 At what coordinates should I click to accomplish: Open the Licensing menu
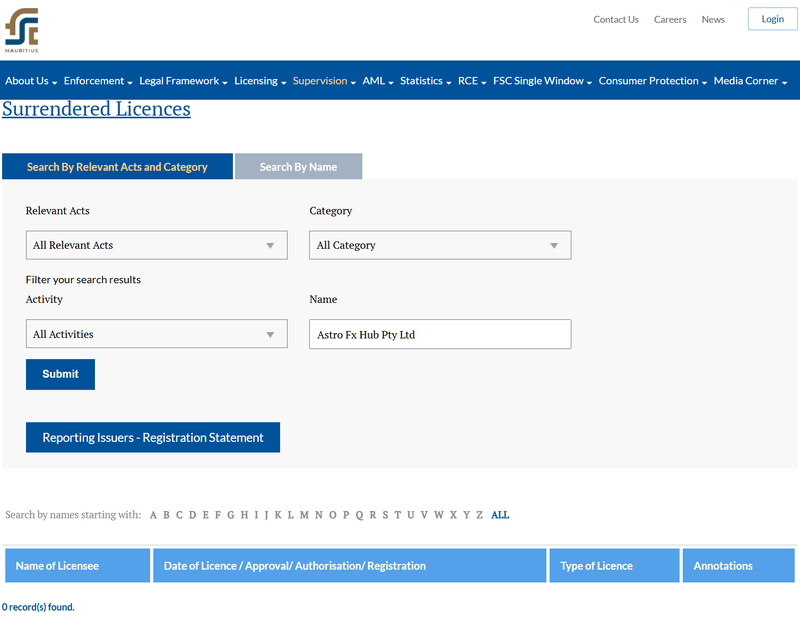coord(260,81)
